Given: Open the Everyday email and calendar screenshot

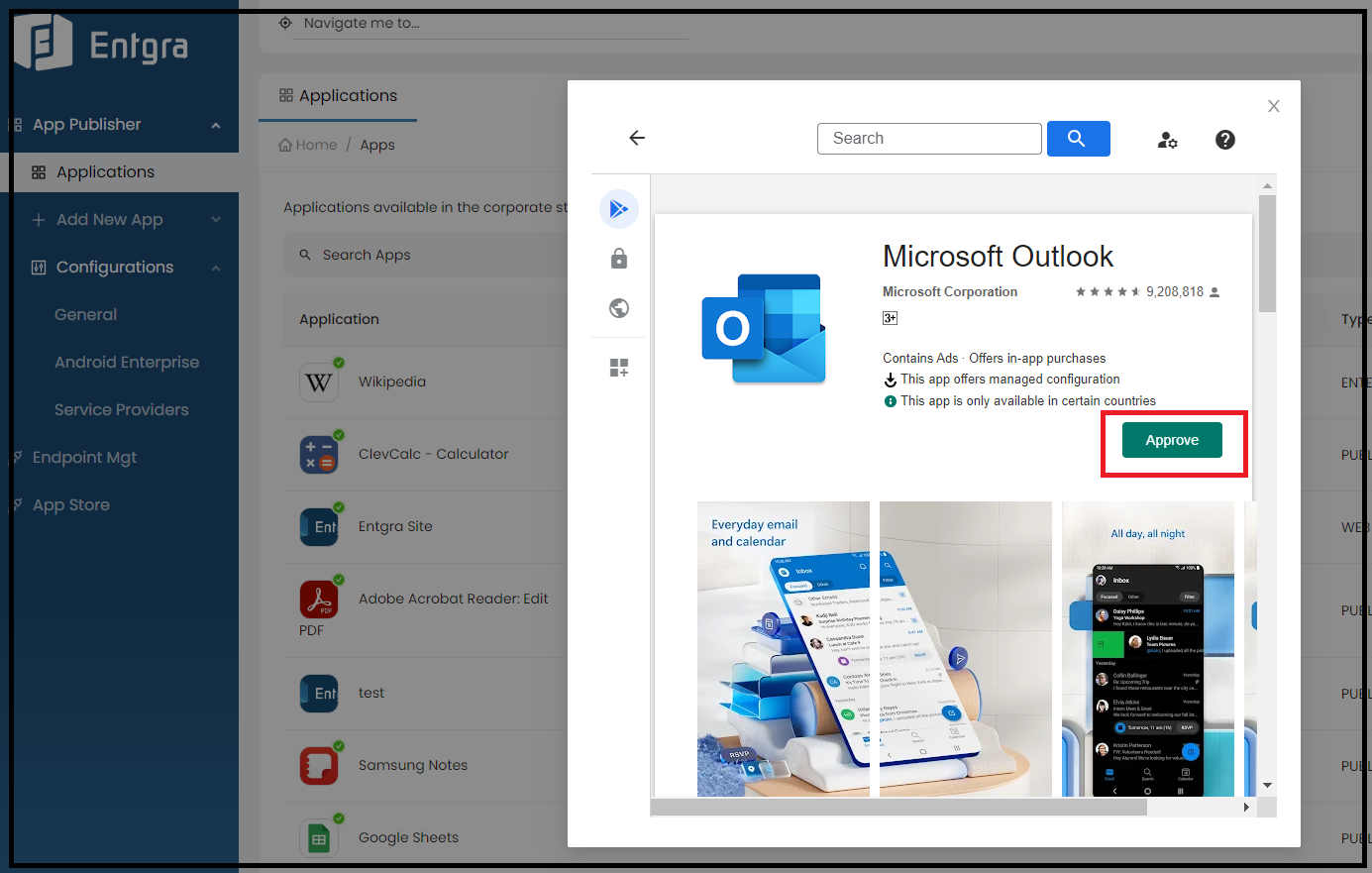Looking at the screenshot, I should tap(784, 649).
